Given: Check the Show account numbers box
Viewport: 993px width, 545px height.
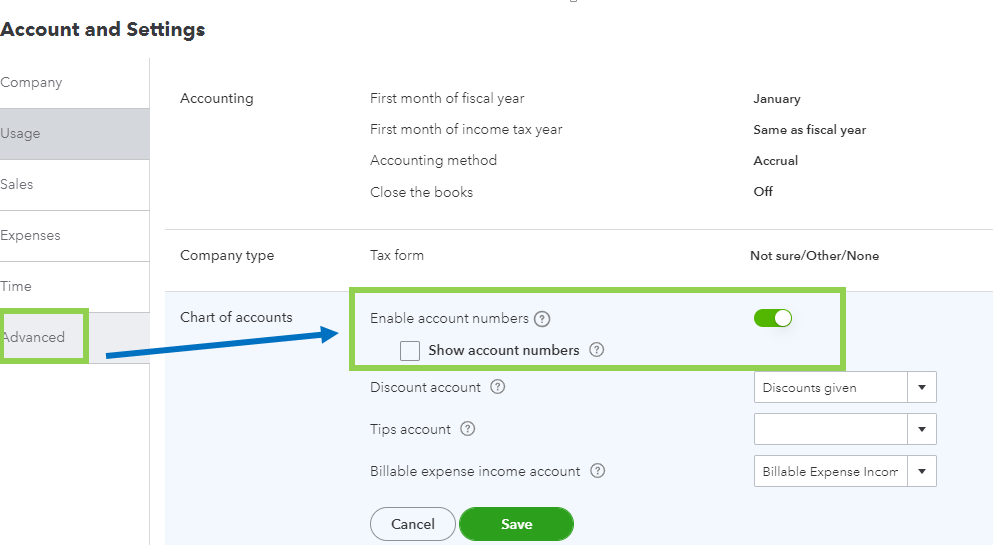Looking at the screenshot, I should (x=410, y=351).
